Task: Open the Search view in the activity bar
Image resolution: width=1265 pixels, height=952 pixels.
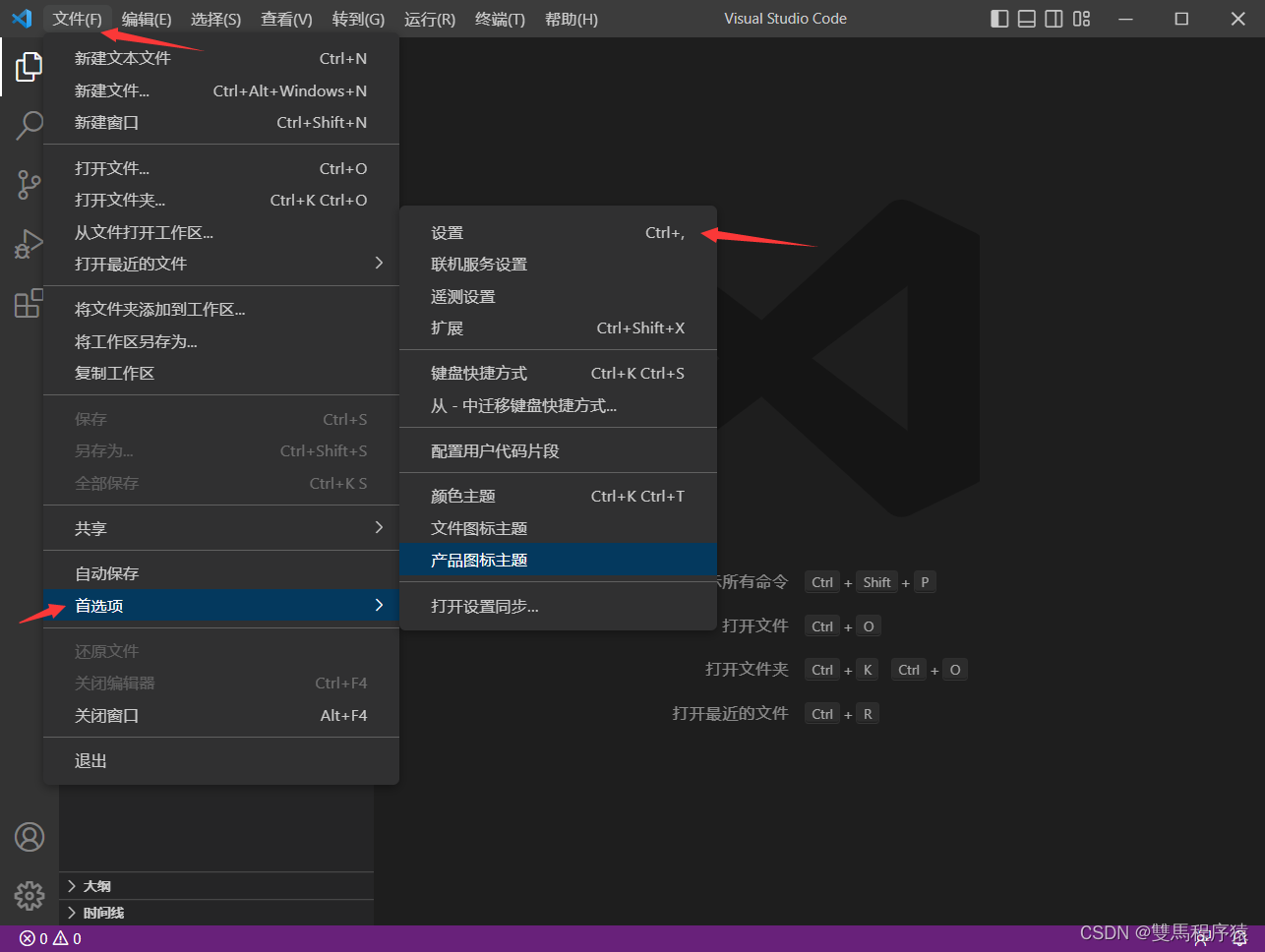Action: (x=29, y=125)
